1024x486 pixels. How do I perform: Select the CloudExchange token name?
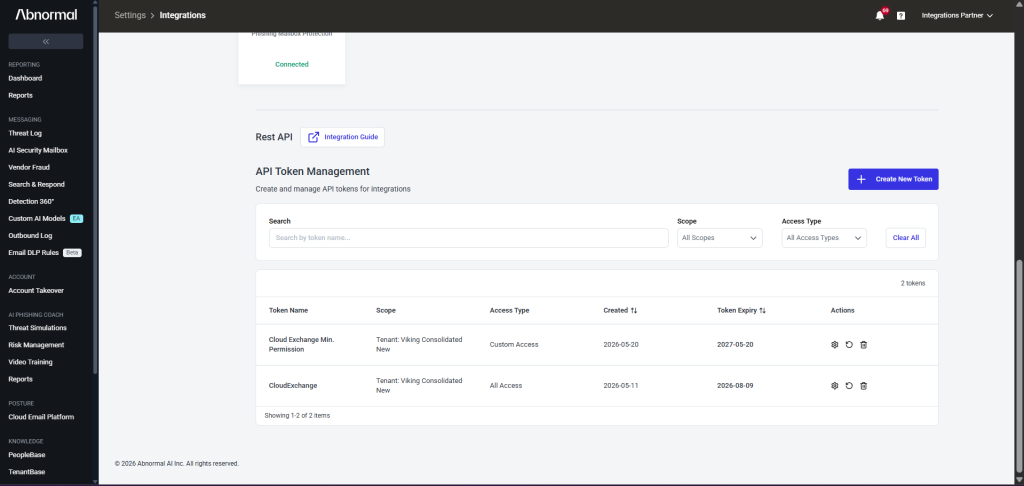coord(293,385)
